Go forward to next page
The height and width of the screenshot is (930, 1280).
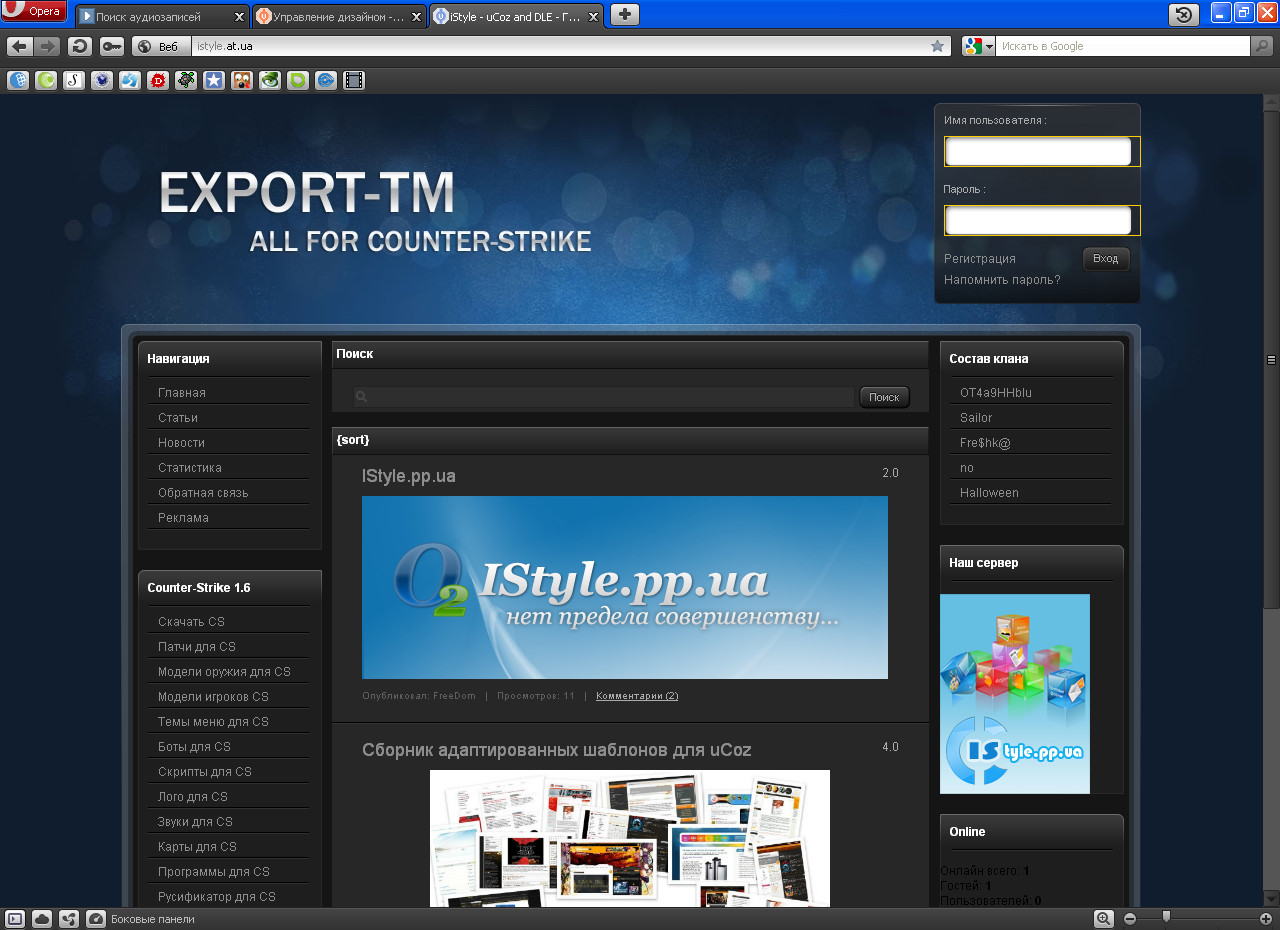[47, 46]
